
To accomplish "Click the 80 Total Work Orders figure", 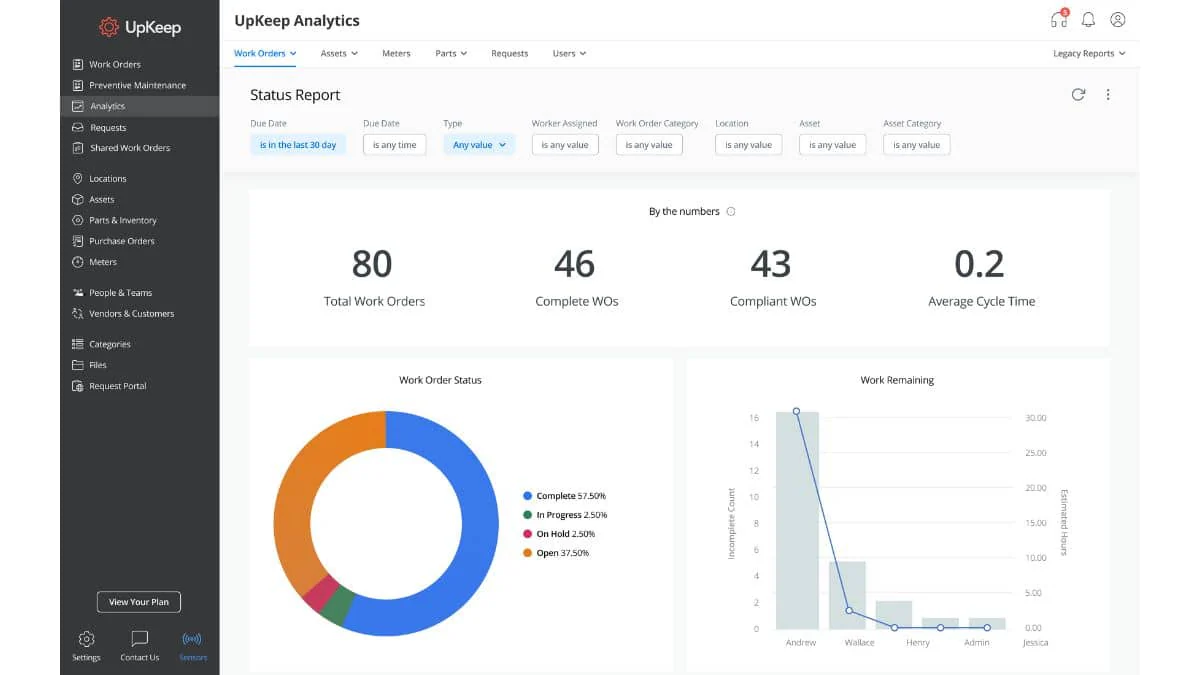I will [372, 264].
